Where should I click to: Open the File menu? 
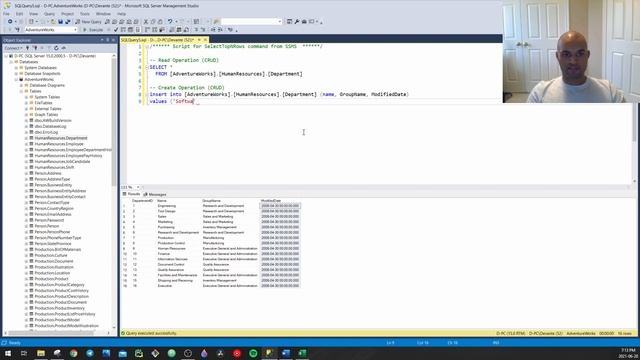(6, 14)
